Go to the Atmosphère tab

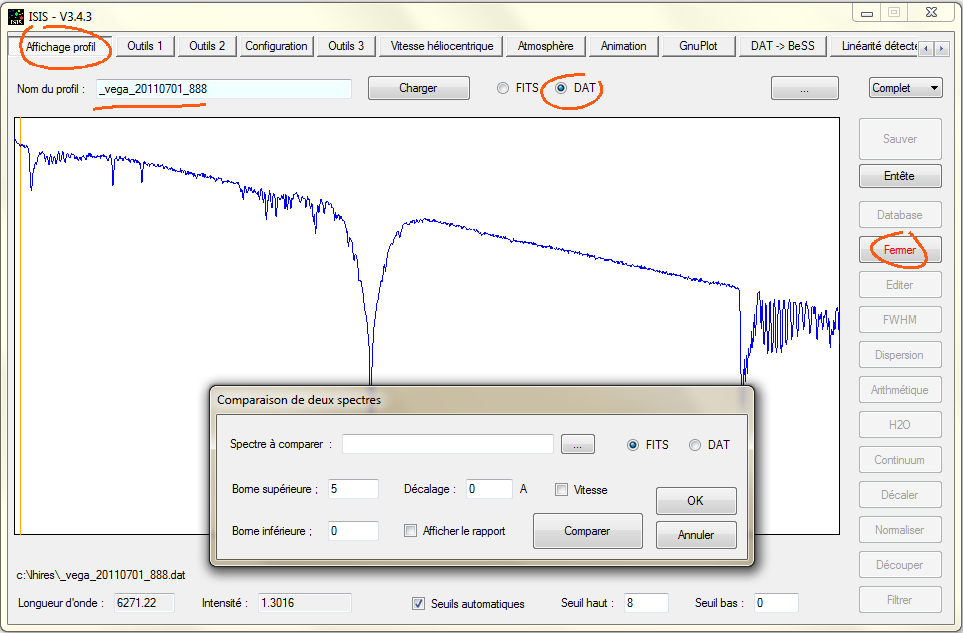546,46
